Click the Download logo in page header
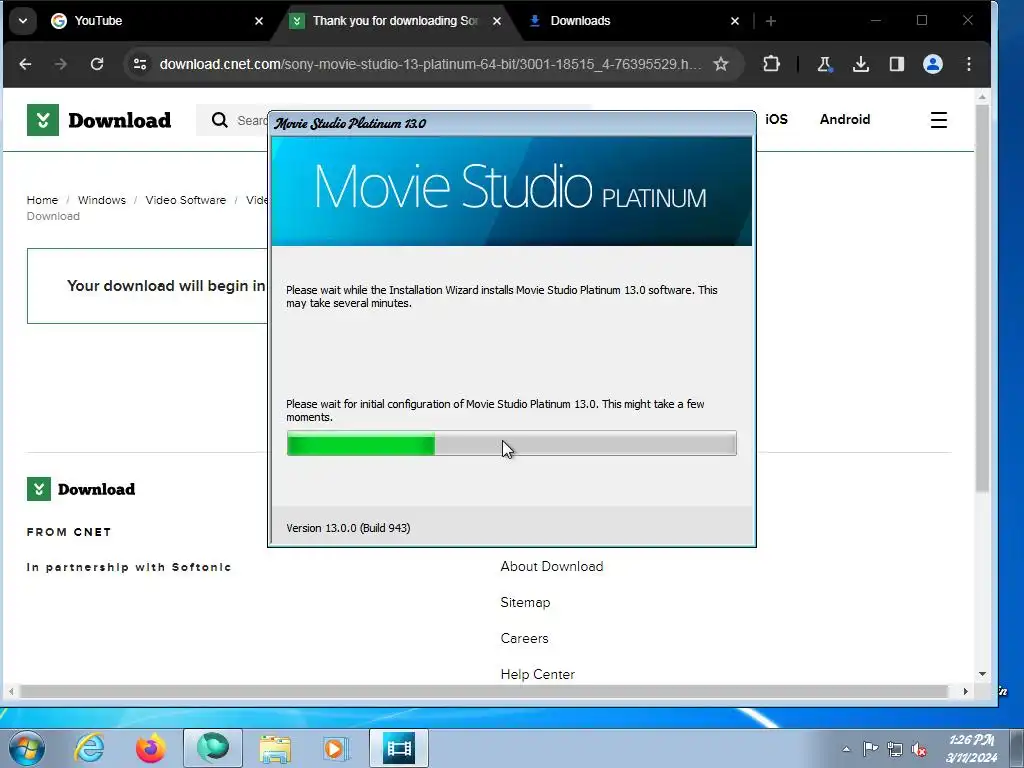1024x768 pixels. click(99, 120)
